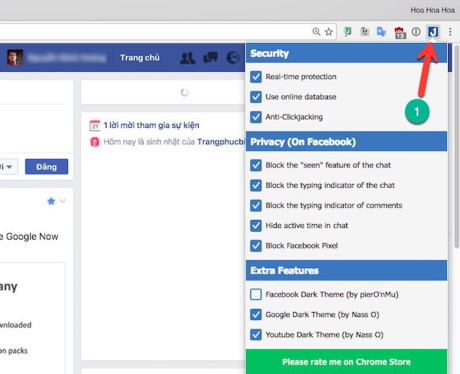The image size is (460, 374).
Task: Expand the chevron next to blue star
Action: click(63, 201)
